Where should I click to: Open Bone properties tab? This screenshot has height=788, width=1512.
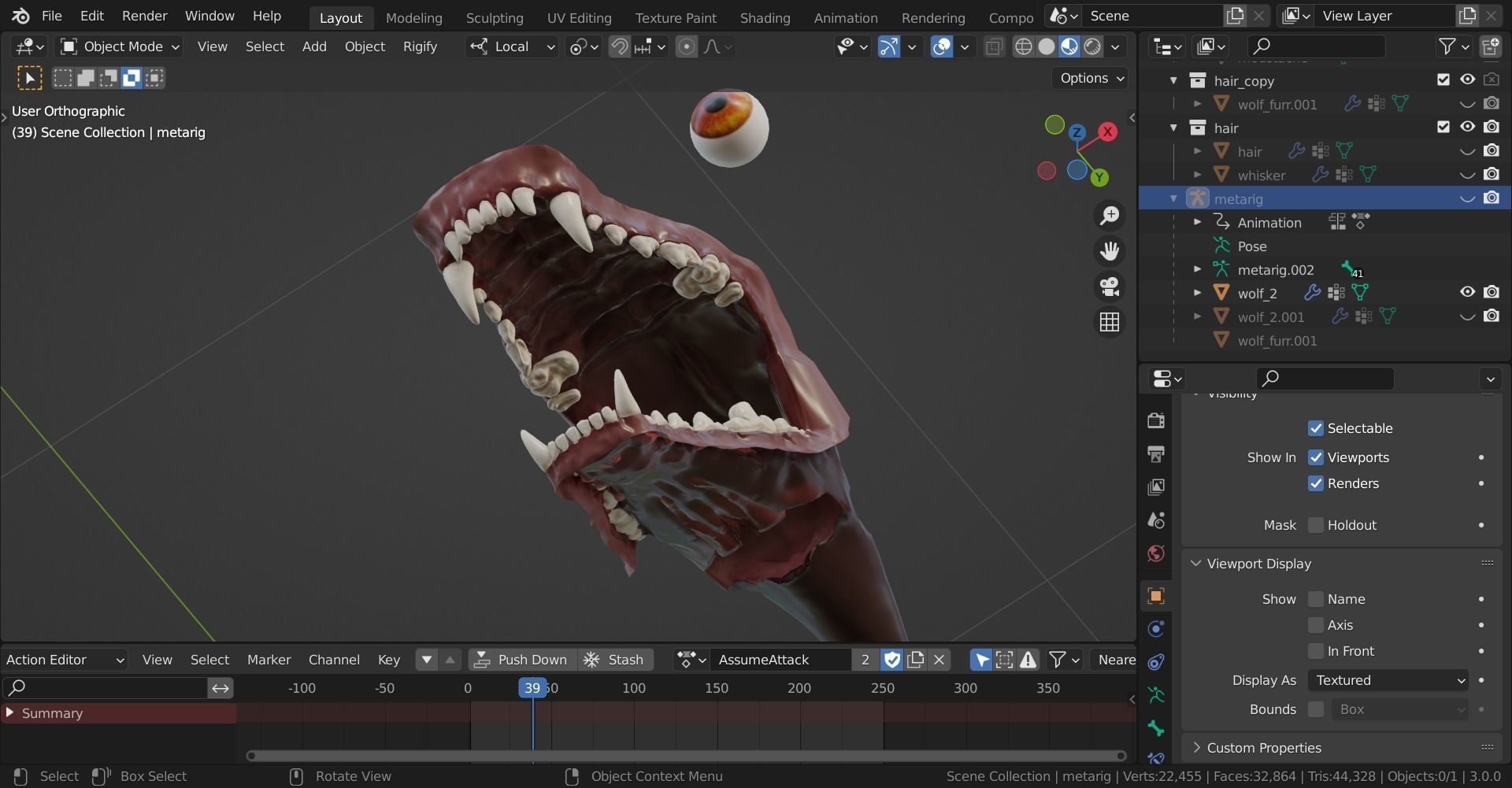click(1156, 728)
